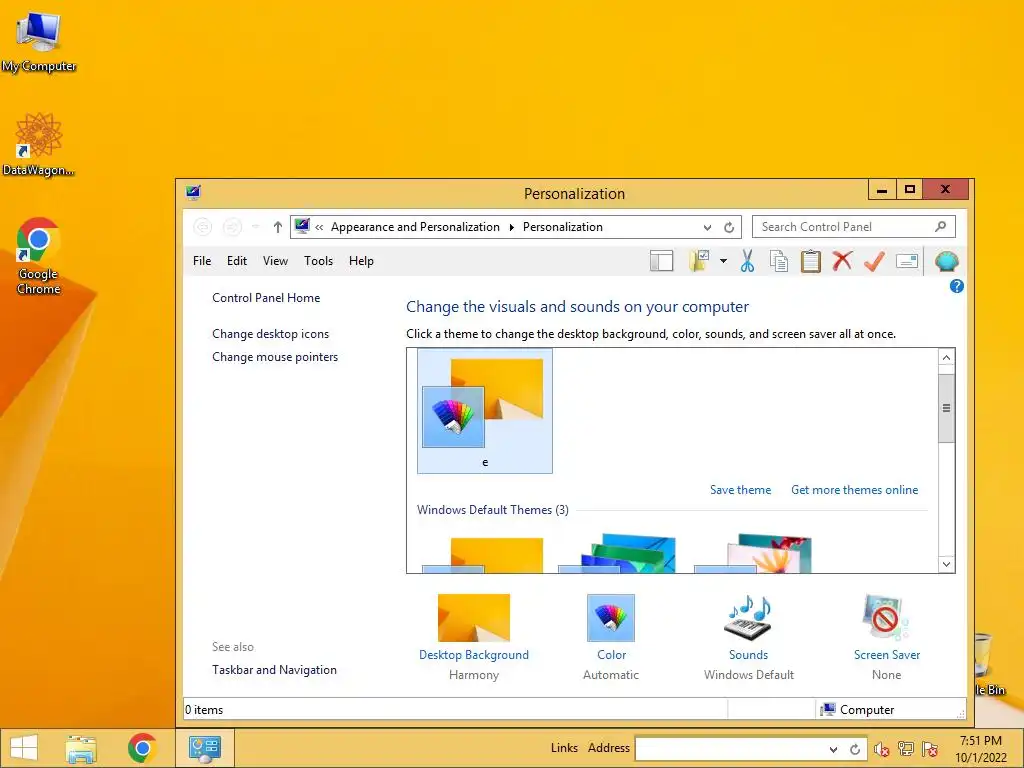Open the Color settings swatch icon
Screen dimensions: 1024x768
click(611, 617)
